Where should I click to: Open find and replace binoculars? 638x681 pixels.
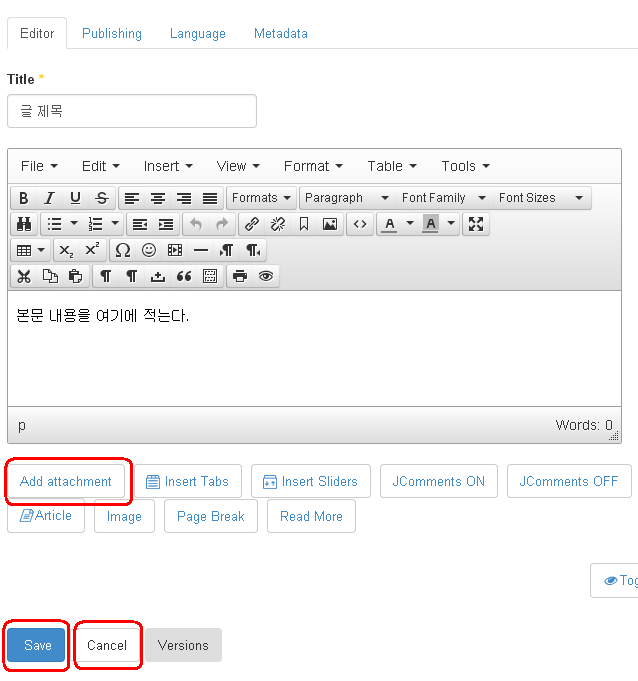pos(24,224)
